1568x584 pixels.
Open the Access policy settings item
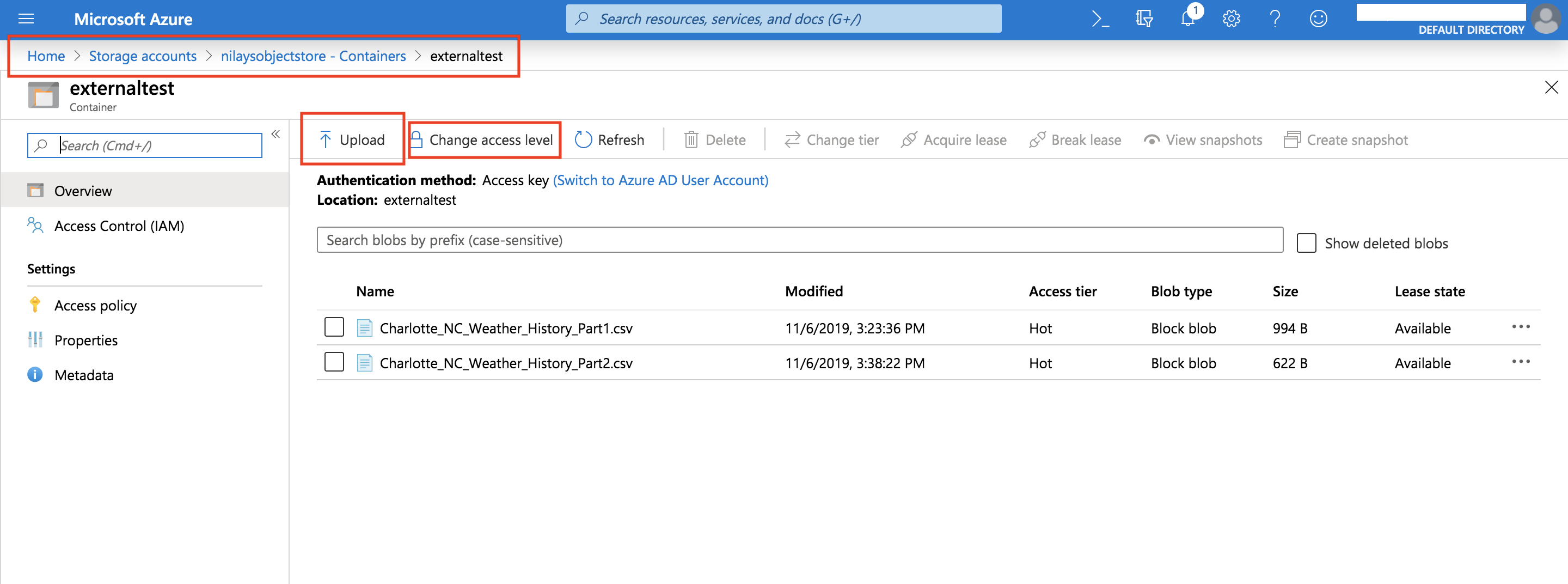(96, 305)
